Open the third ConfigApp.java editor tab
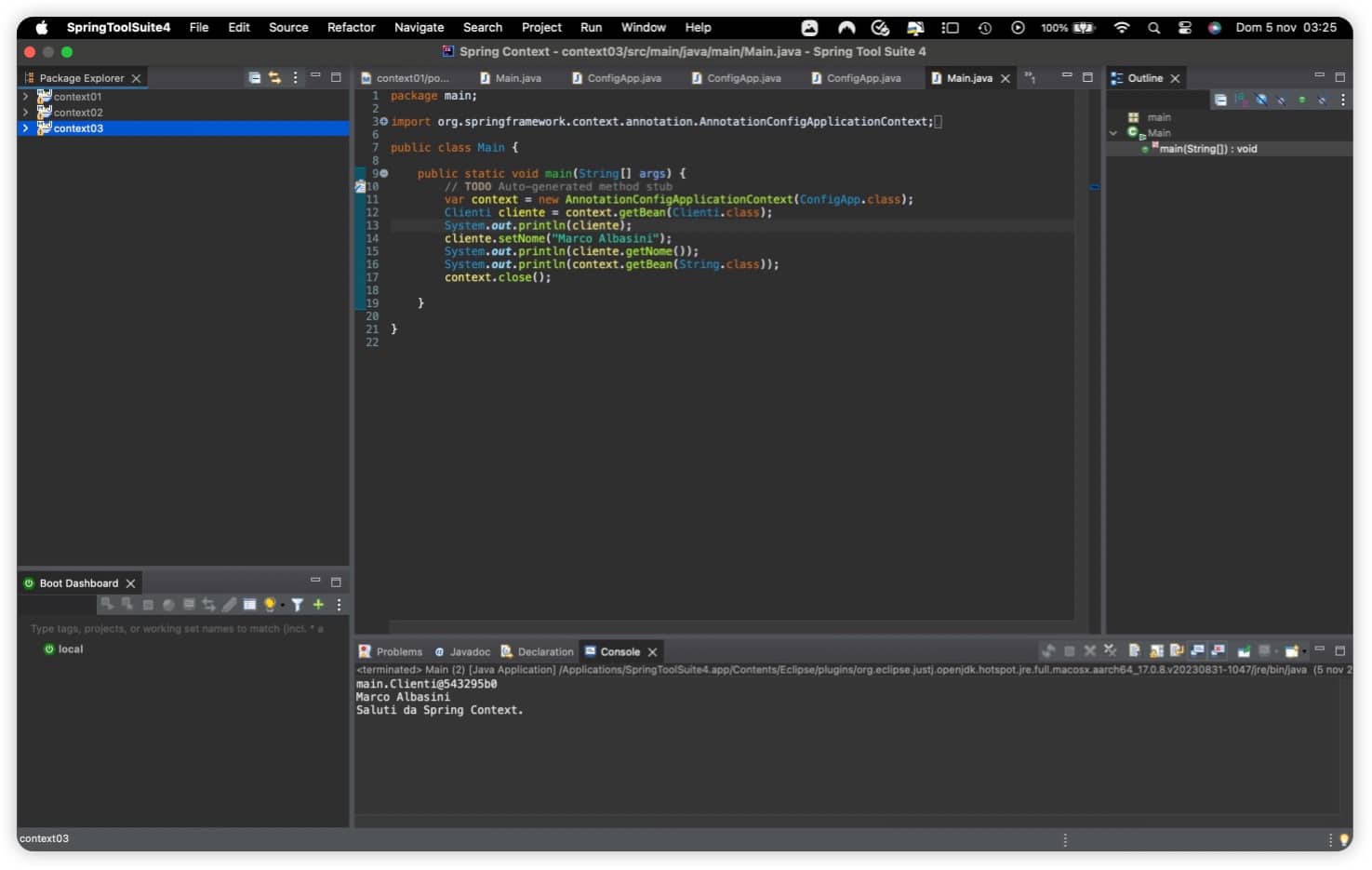Image resolution: width=1372 pixels, height=870 pixels. [x=856, y=78]
